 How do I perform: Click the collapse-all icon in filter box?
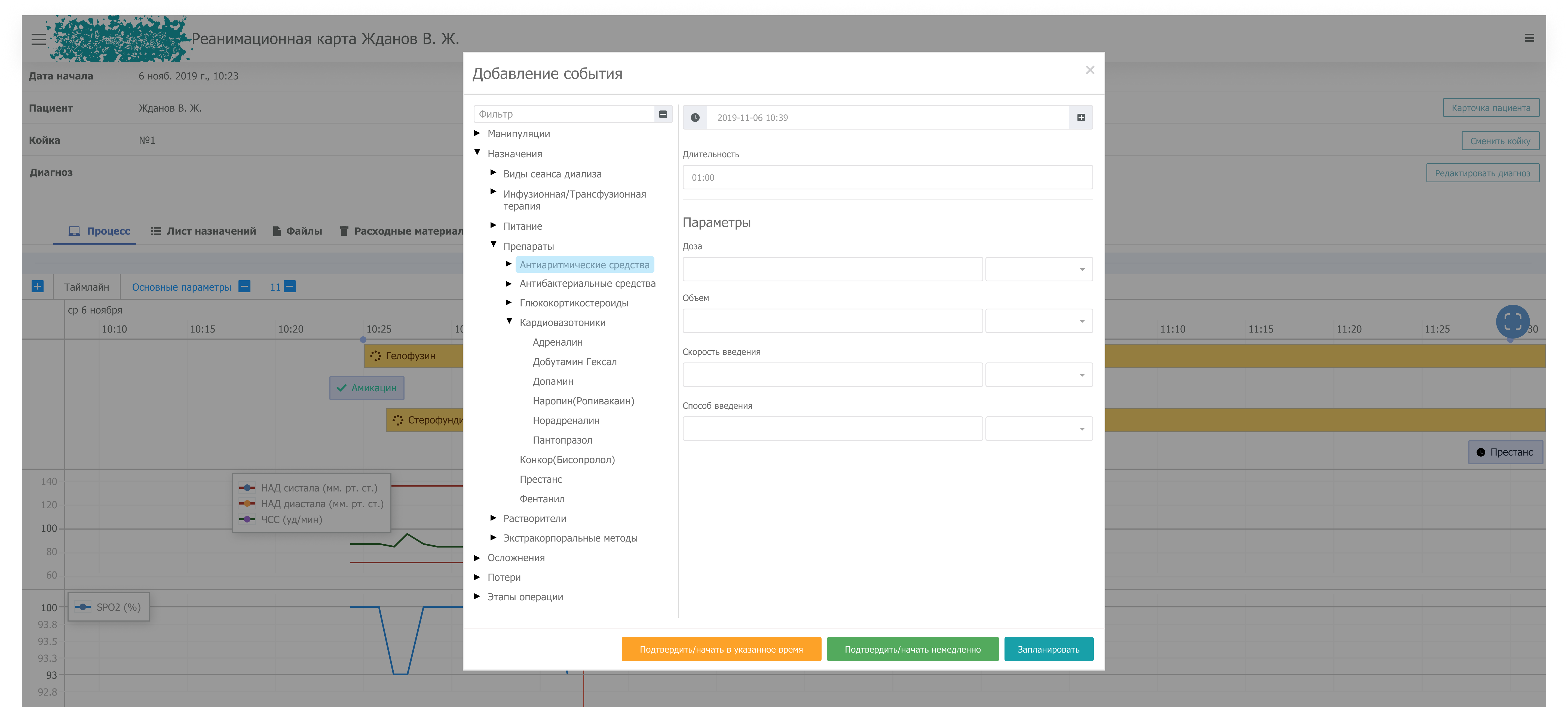tap(663, 114)
